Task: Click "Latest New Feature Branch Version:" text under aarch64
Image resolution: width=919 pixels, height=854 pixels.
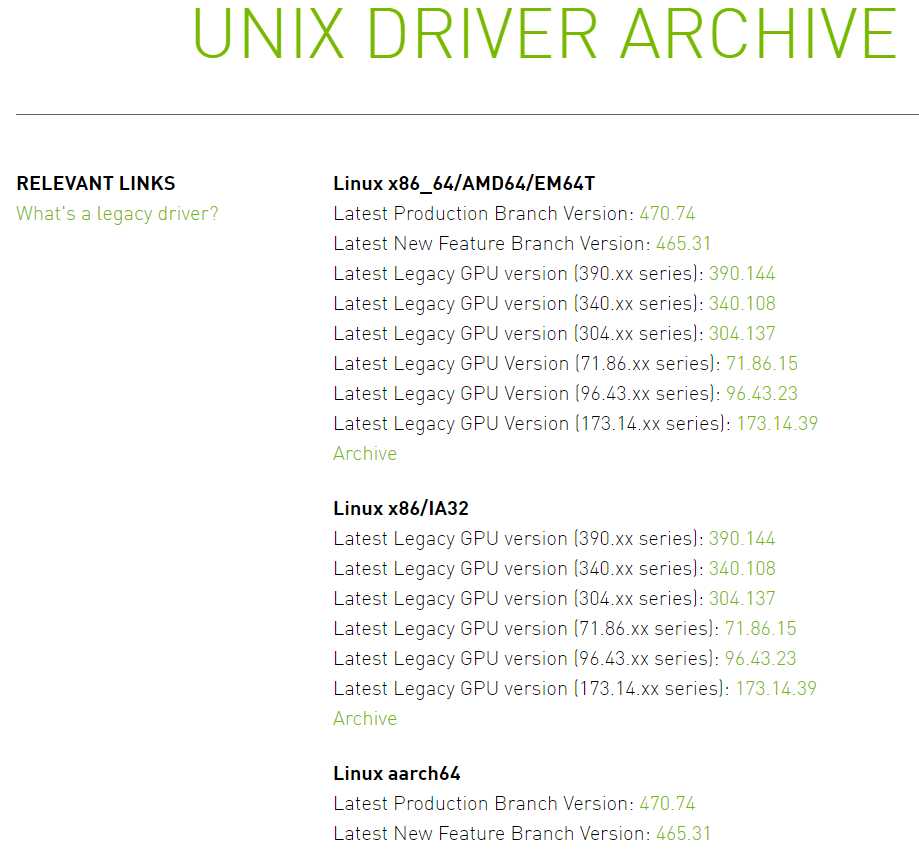Action: coord(492,833)
